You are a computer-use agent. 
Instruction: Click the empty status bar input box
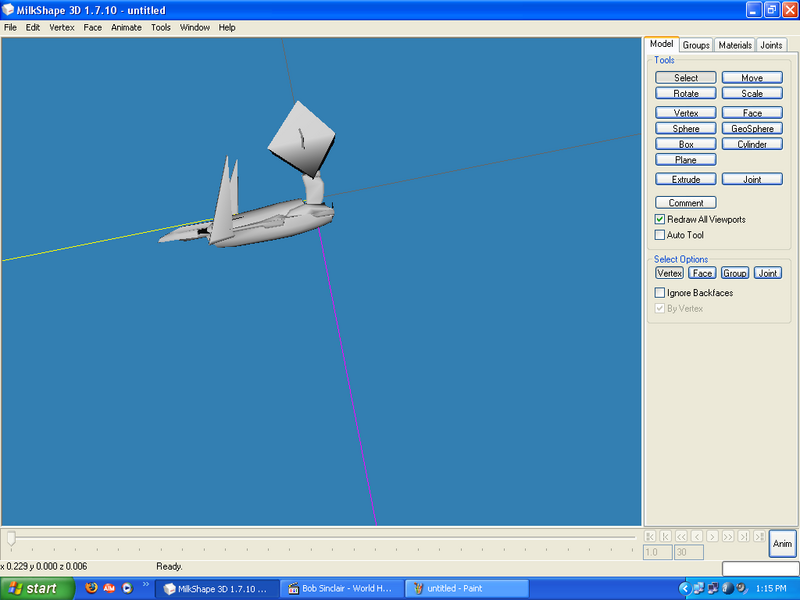tap(760, 568)
